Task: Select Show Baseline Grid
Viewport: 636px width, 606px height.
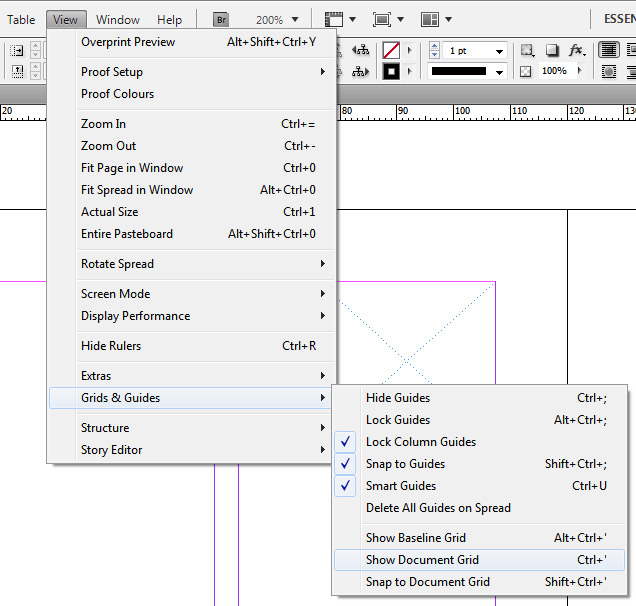Action: (479, 538)
